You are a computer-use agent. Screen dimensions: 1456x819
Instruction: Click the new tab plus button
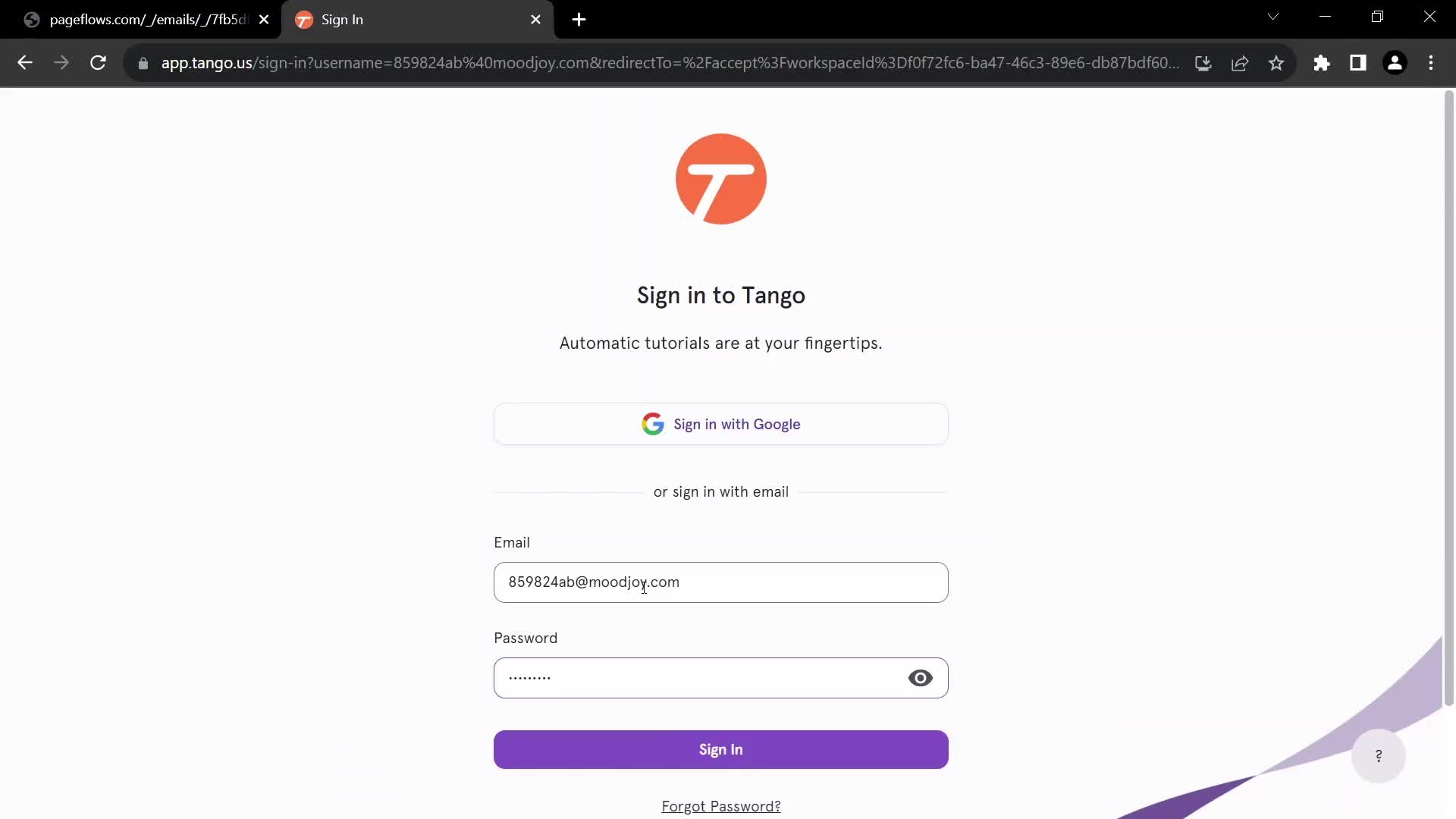pos(578,20)
